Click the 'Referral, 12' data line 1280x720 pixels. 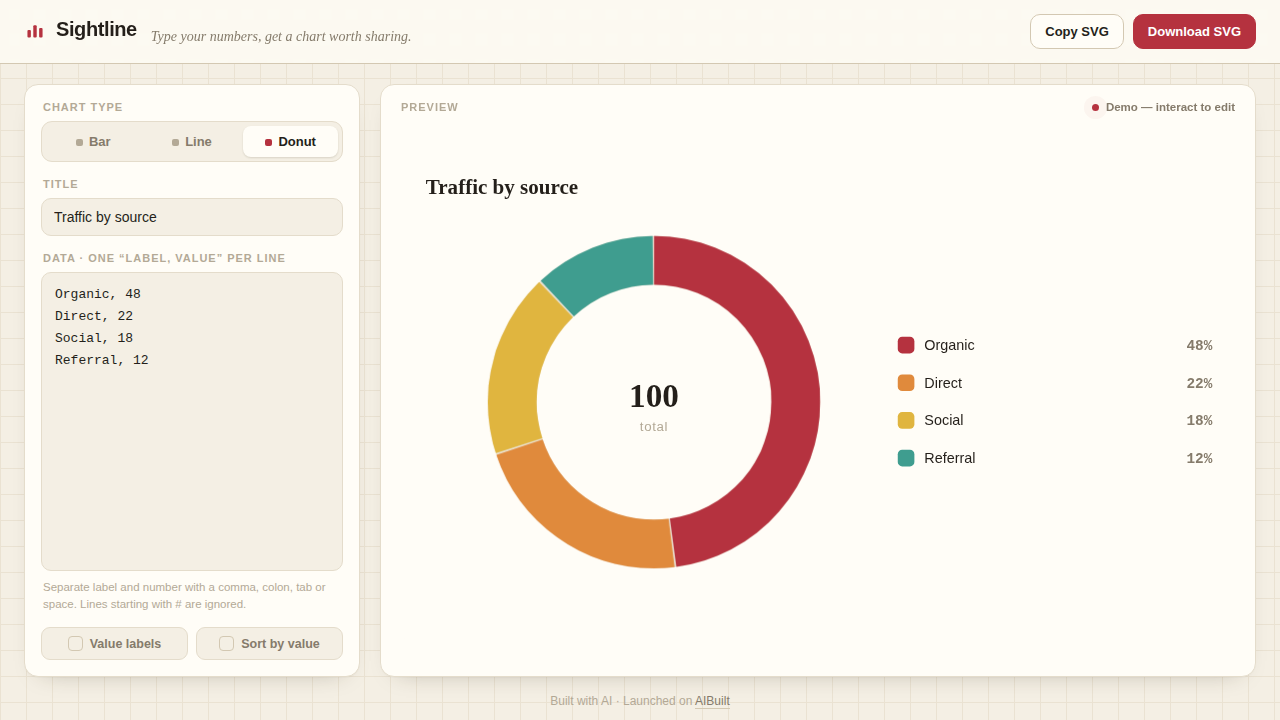pyautogui.click(x=102, y=360)
